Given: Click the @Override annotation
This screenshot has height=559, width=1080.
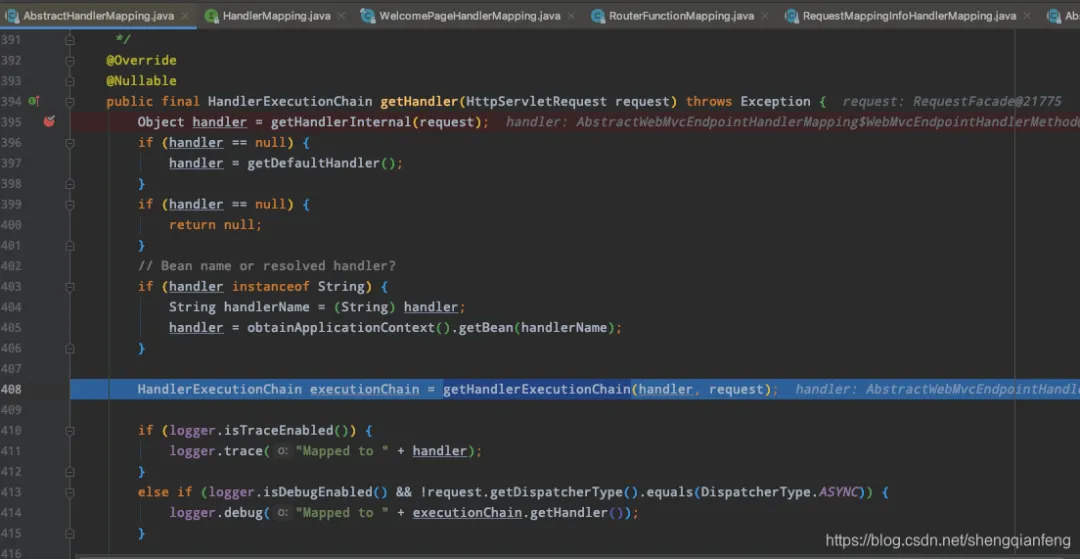Looking at the screenshot, I should (141, 61).
